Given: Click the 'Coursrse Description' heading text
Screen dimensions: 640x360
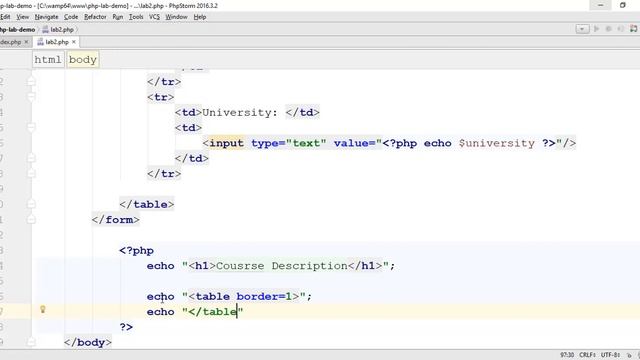Looking at the screenshot, I should tap(282, 266).
